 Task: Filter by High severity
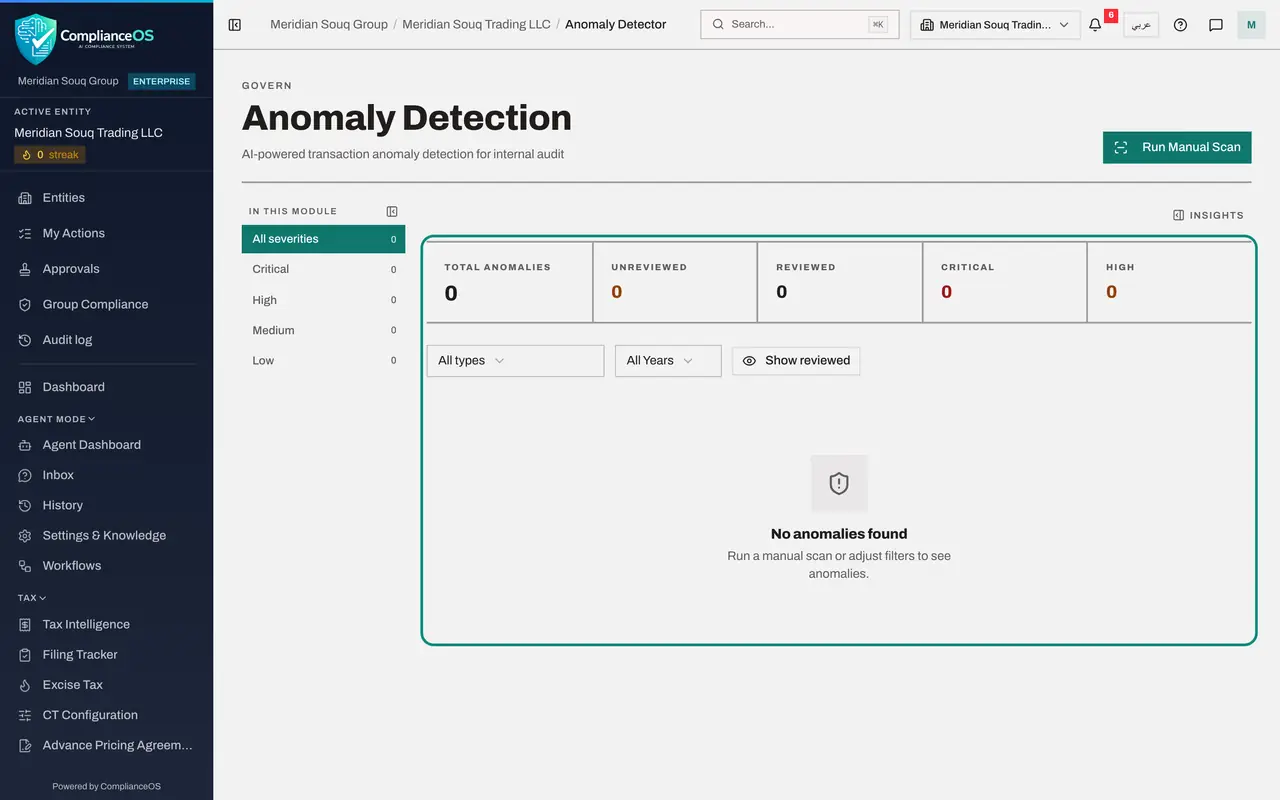(323, 300)
